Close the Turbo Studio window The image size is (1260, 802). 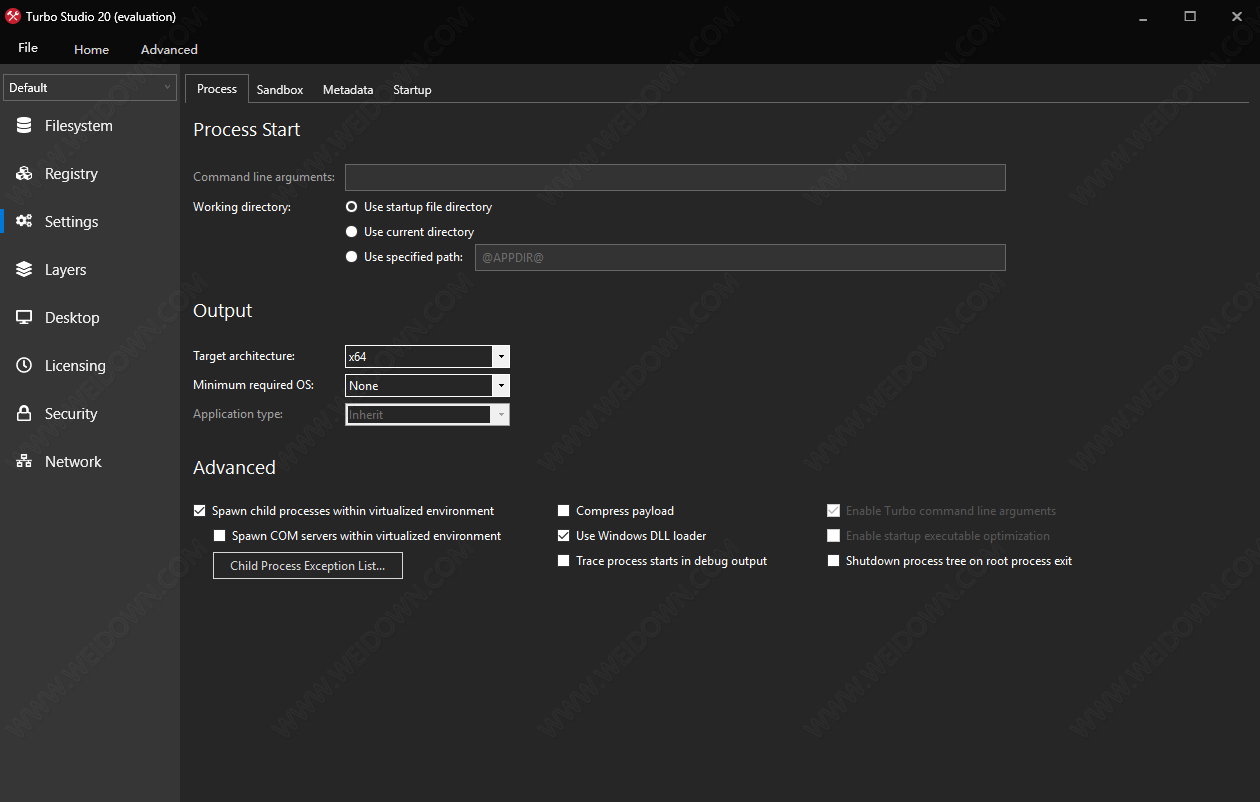[x=1237, y=16]
